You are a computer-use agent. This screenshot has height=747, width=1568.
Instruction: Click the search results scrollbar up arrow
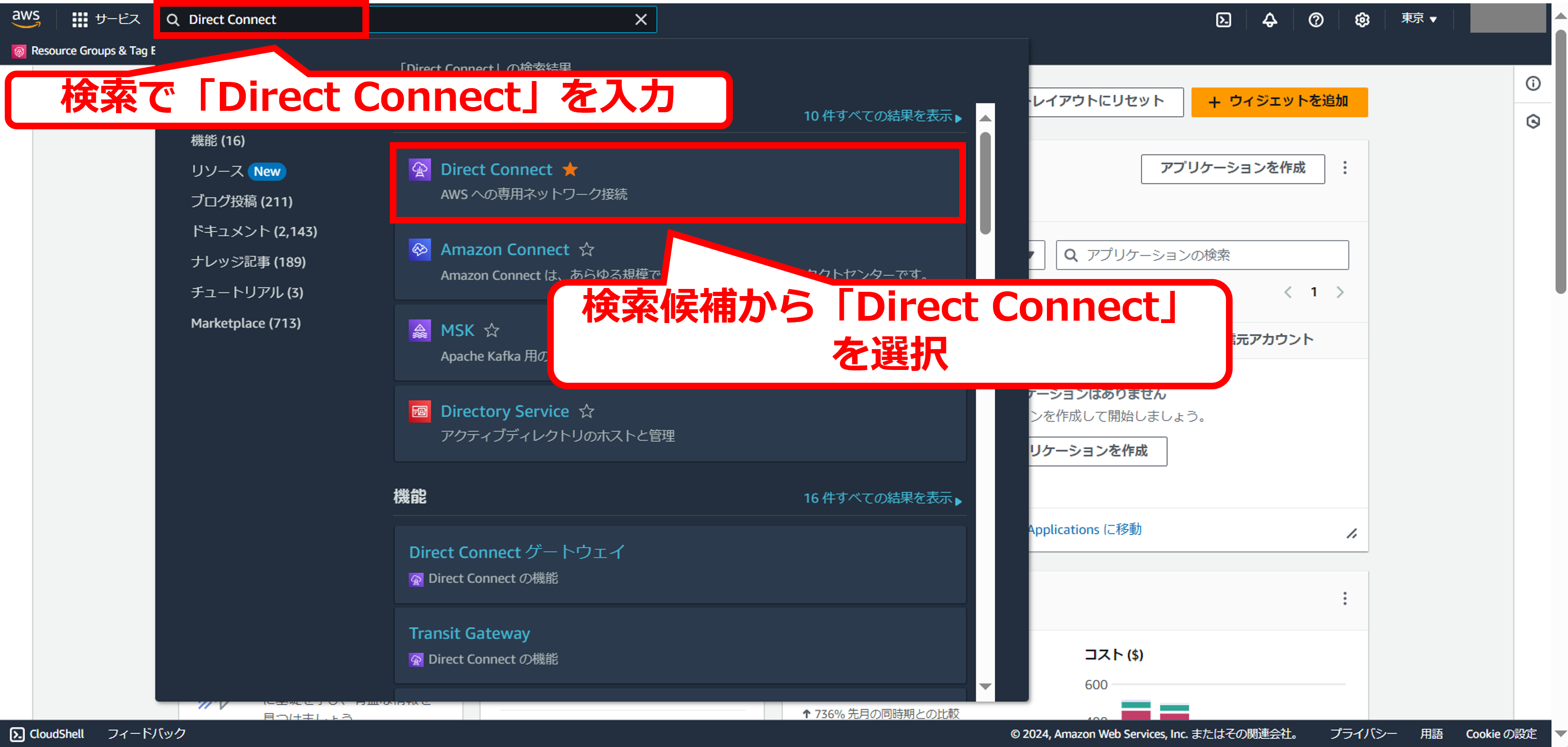985,117
